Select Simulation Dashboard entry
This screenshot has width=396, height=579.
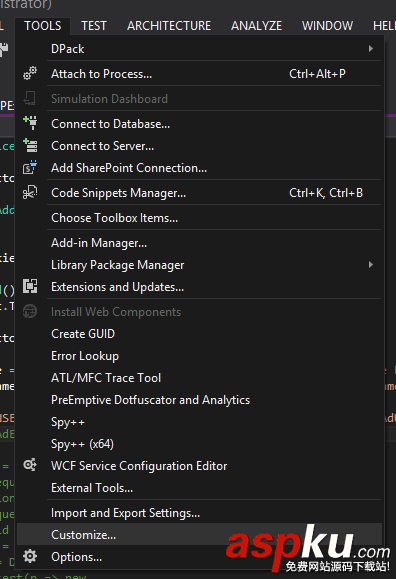pos(199,99)
